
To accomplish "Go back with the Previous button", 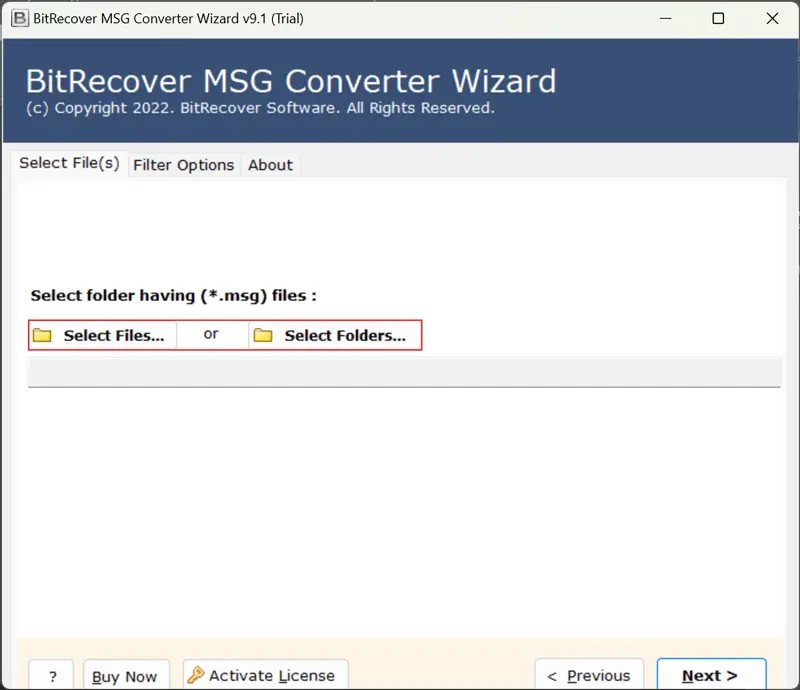I will 589,675.
